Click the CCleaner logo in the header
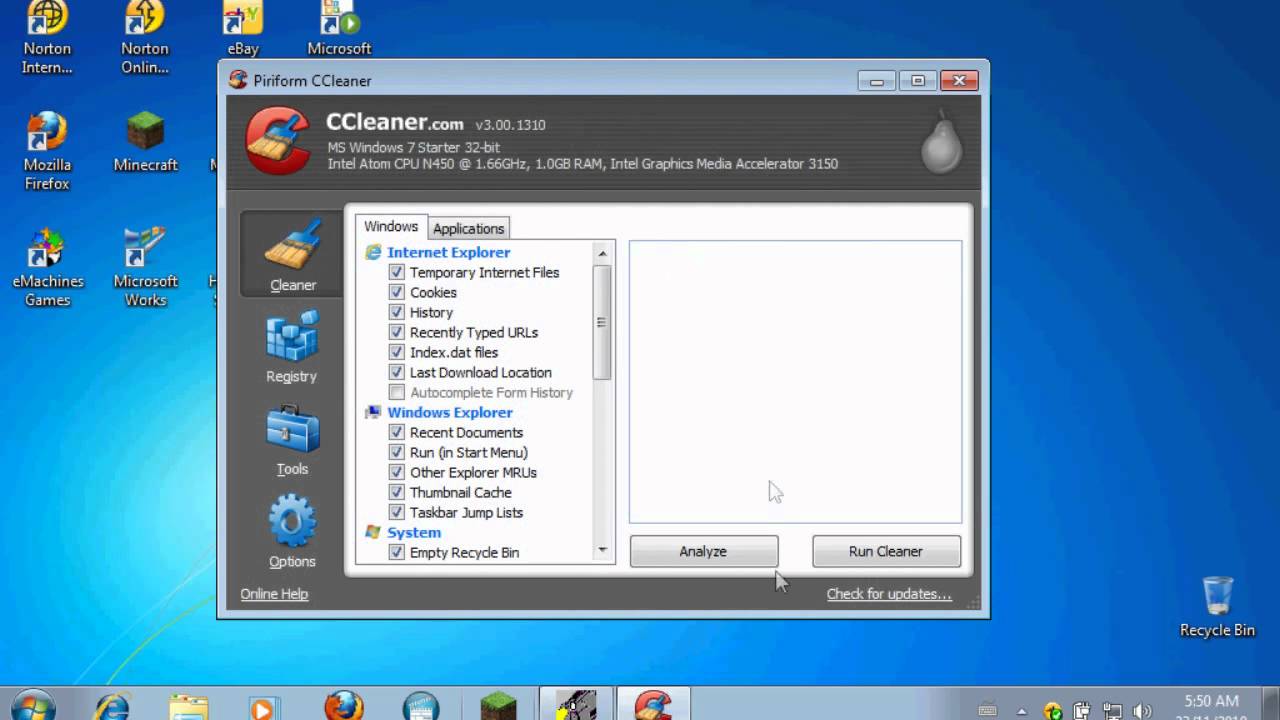 (279, 141)
